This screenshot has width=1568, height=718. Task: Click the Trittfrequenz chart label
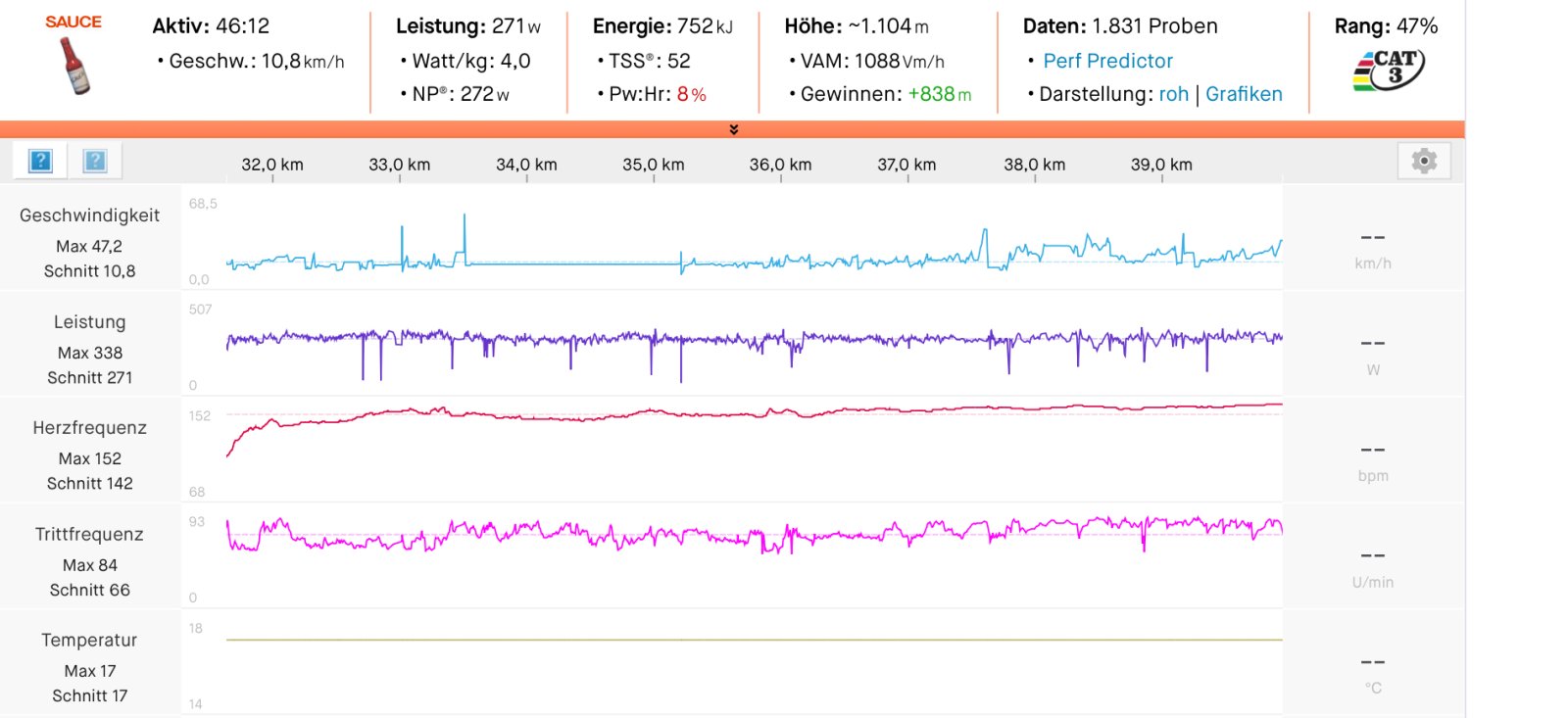pyautogui.click(x=89, y=535)
